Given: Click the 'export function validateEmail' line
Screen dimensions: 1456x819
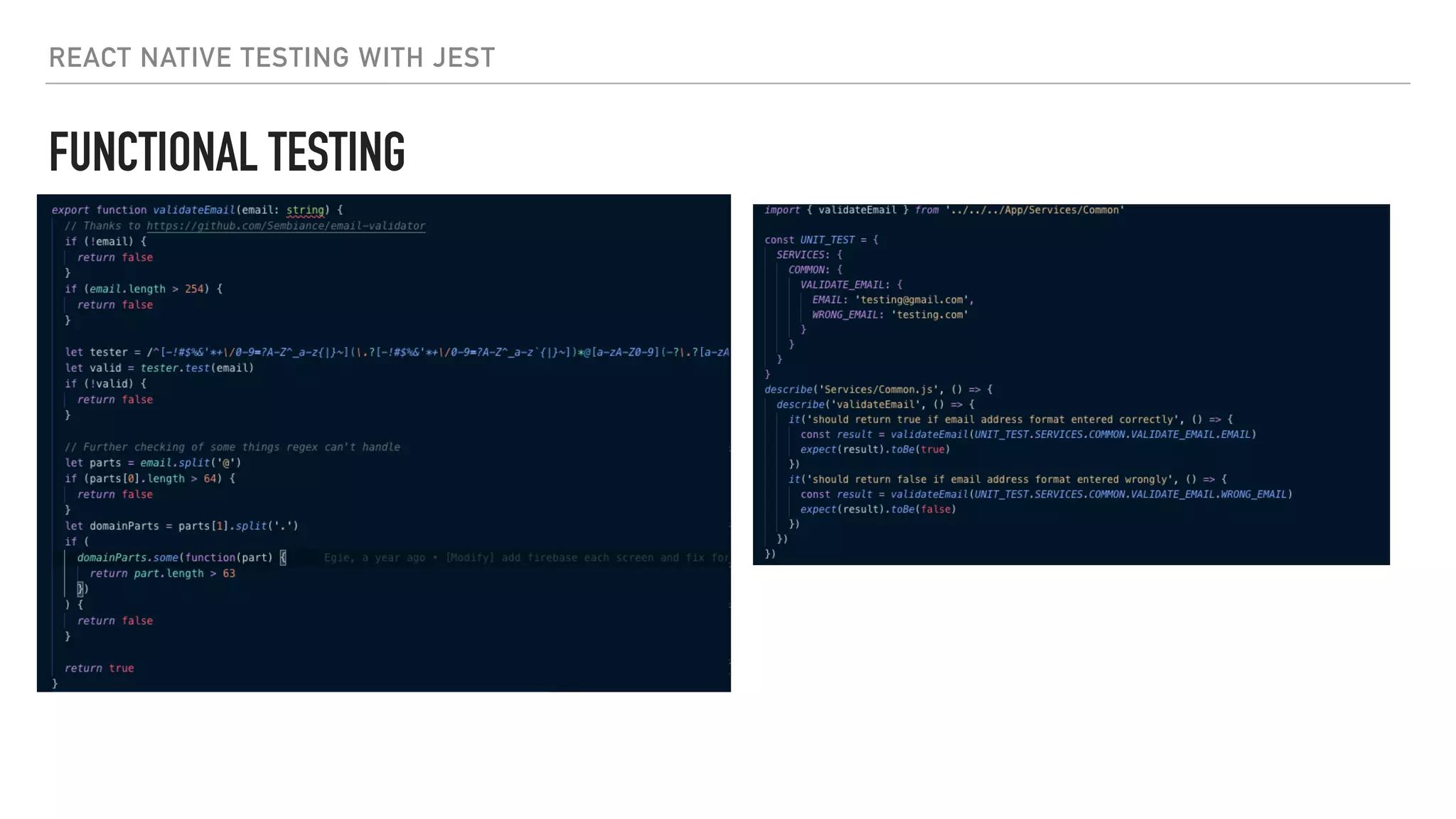Looking at the screenshot, I should pos(197,210).
